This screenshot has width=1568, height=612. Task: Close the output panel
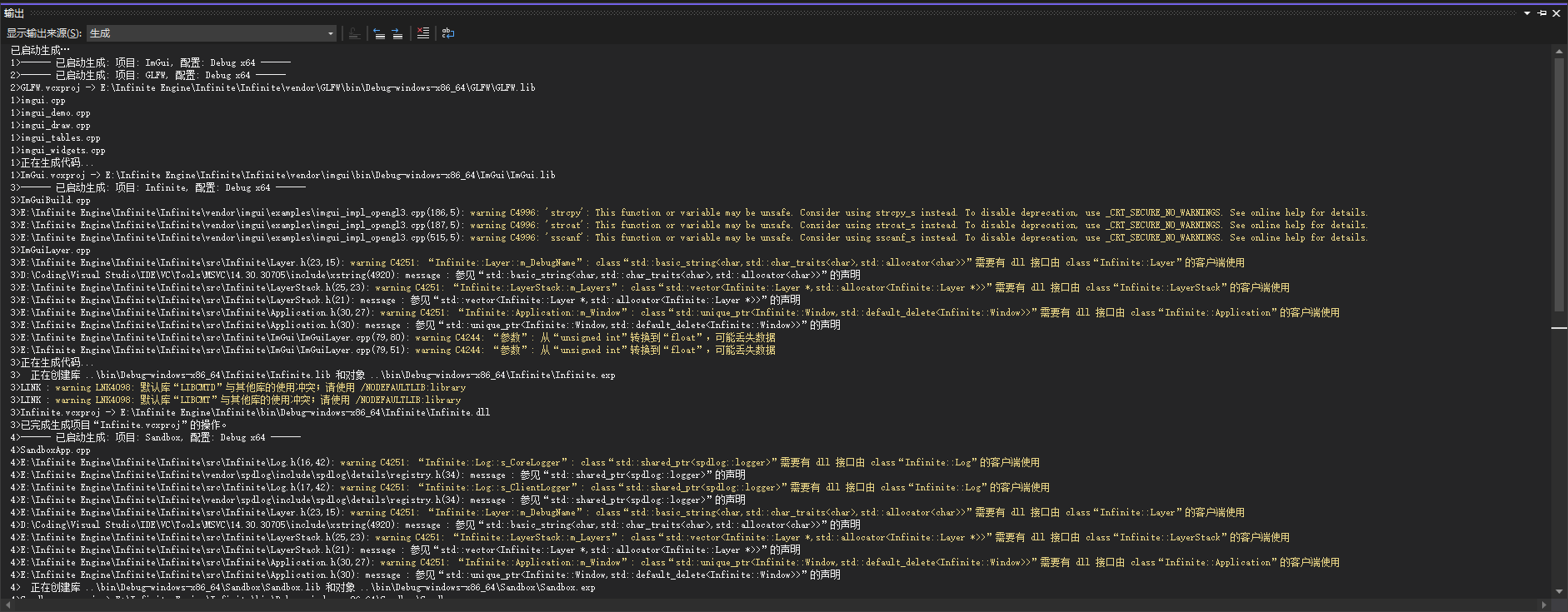coord(1556,13)
